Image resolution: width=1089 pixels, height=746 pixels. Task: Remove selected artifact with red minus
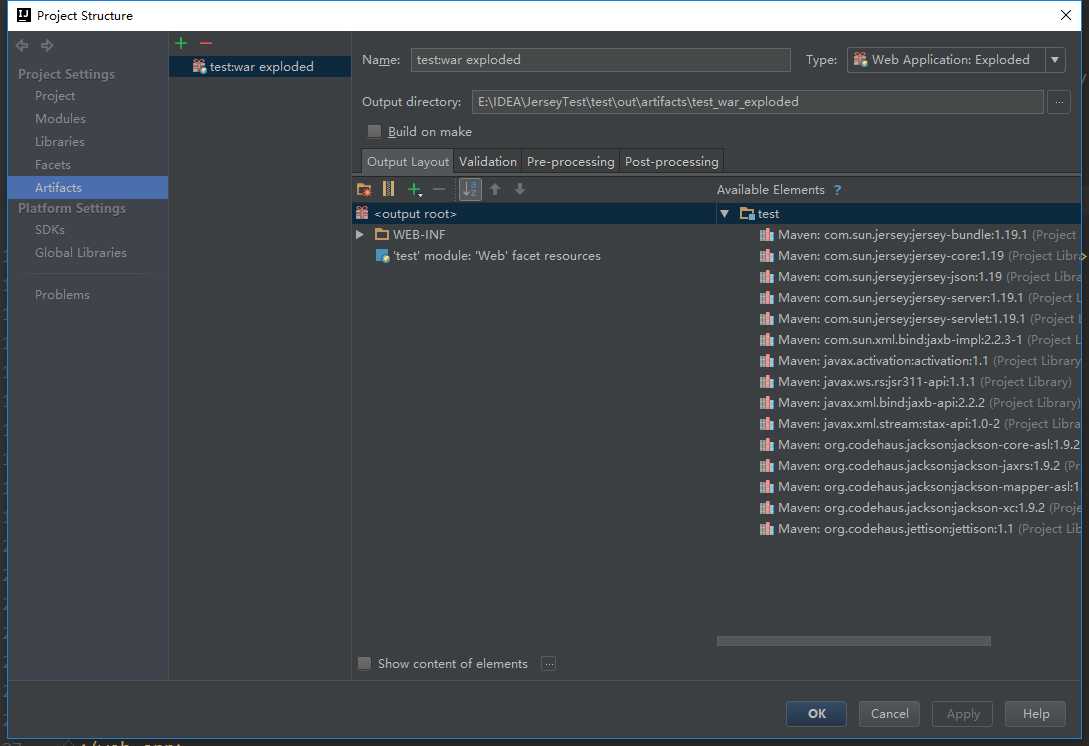(206, 43)
